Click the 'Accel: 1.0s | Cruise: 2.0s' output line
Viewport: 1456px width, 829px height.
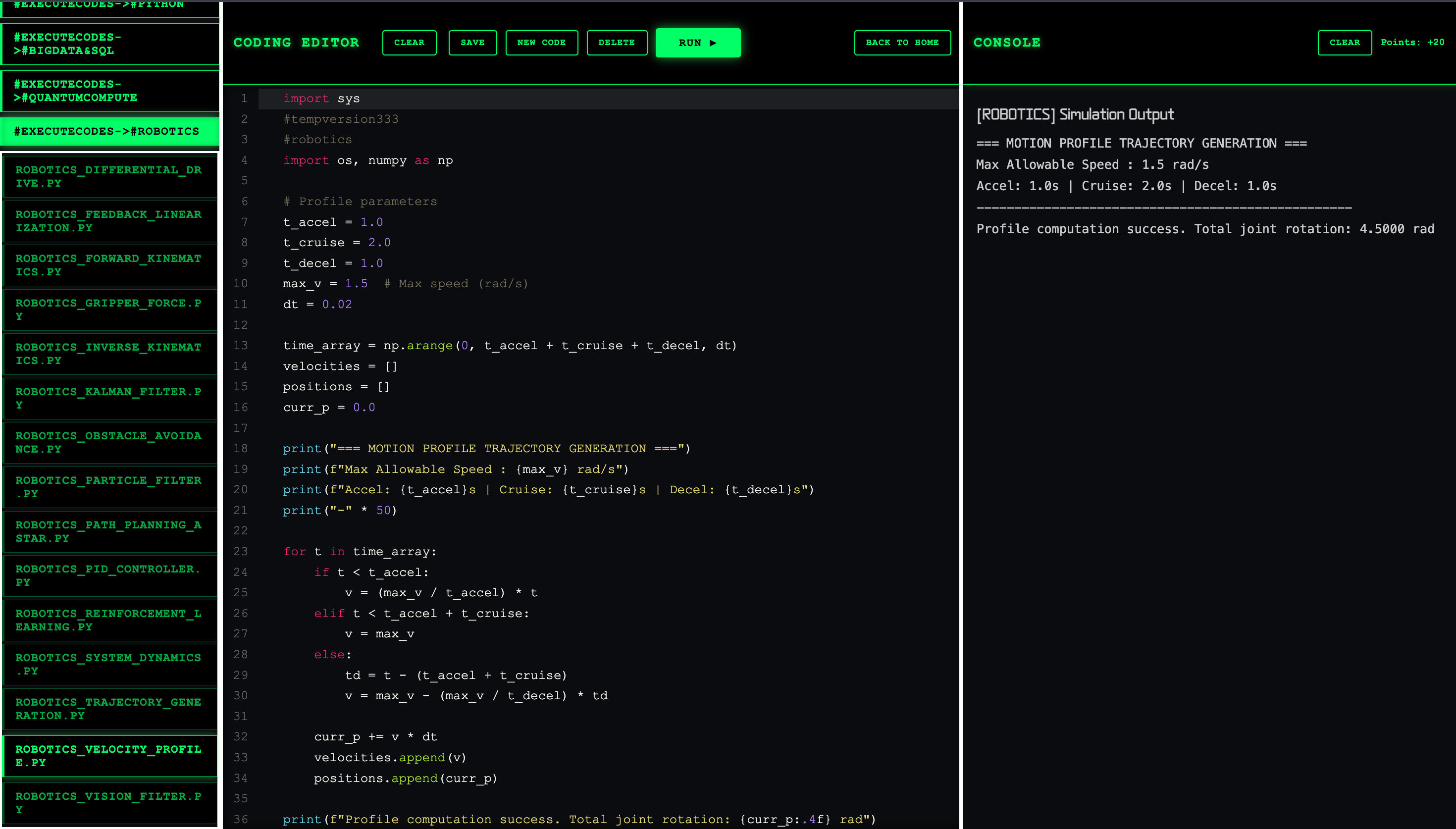1074,186
